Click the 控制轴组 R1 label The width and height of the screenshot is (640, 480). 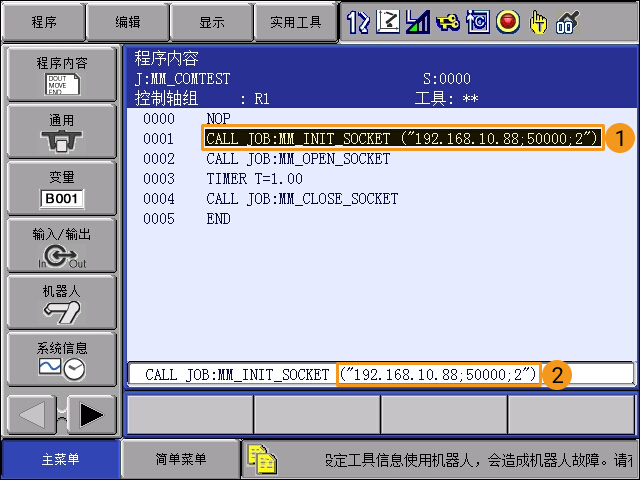[x=202, y=98]
